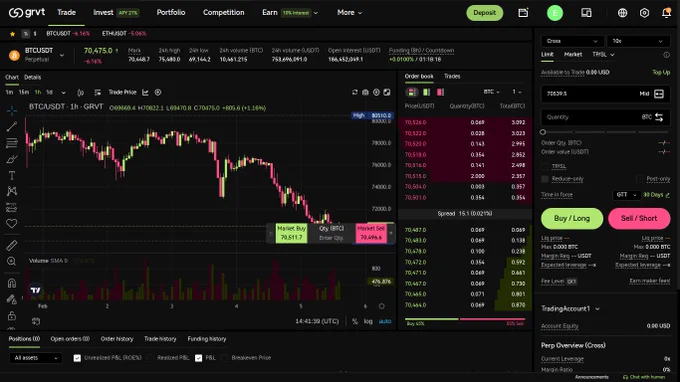
Task: Open settings hexagon icon in header
Action: click(644, 13)
